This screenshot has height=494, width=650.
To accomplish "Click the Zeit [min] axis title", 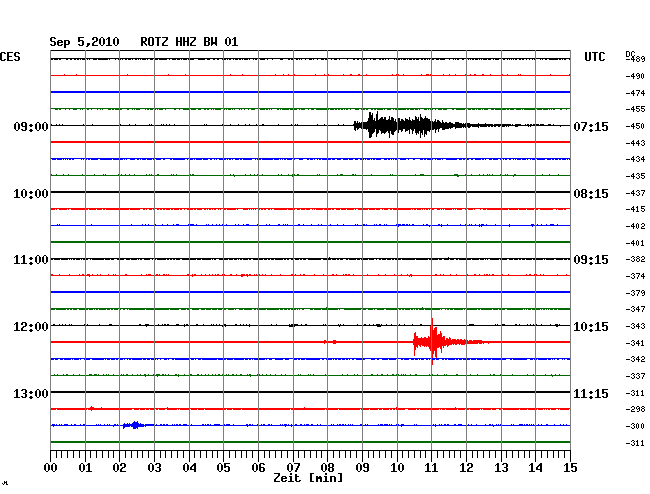I will [308, 478].
